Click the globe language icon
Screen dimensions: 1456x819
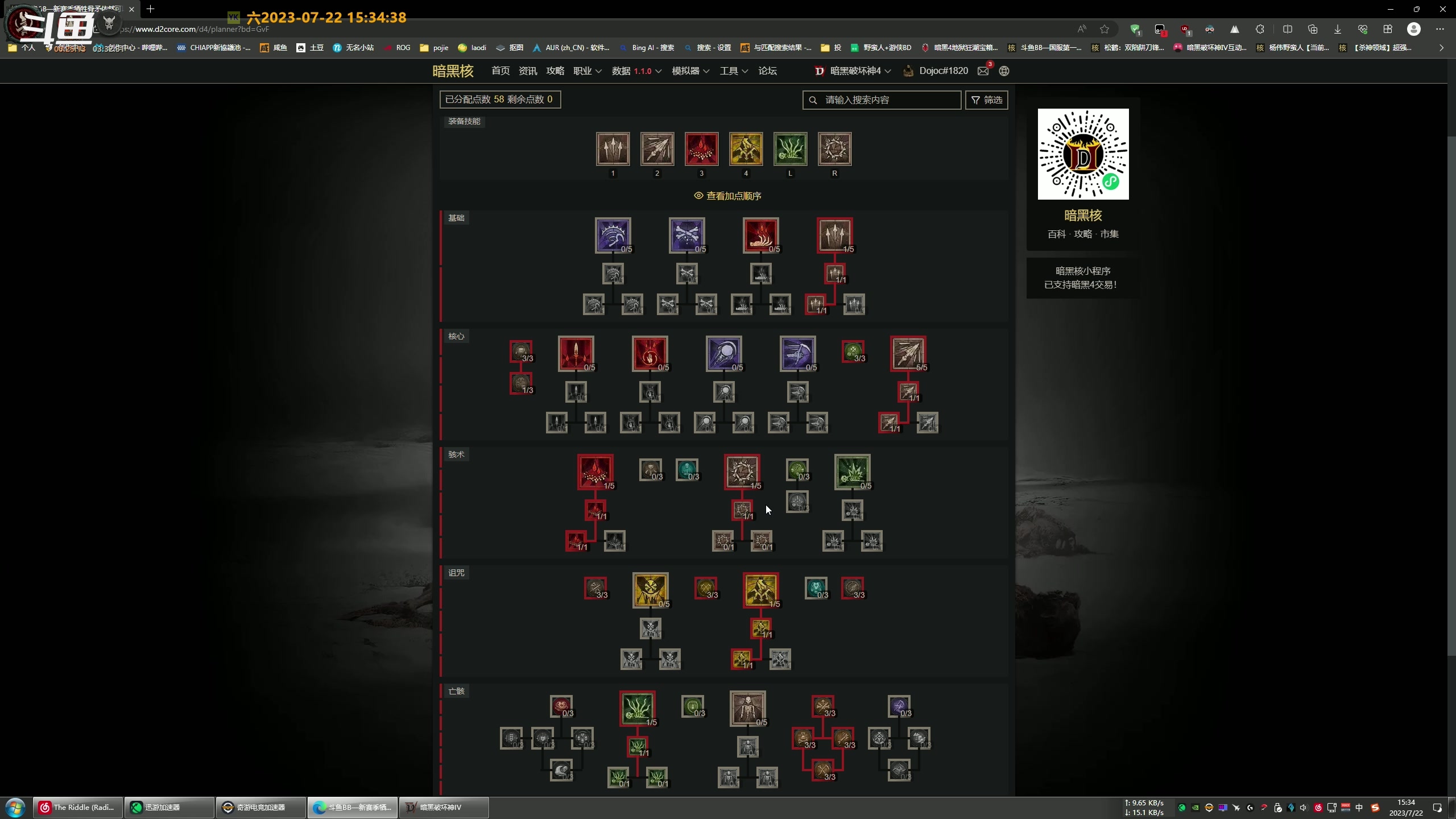(1004, 71)
